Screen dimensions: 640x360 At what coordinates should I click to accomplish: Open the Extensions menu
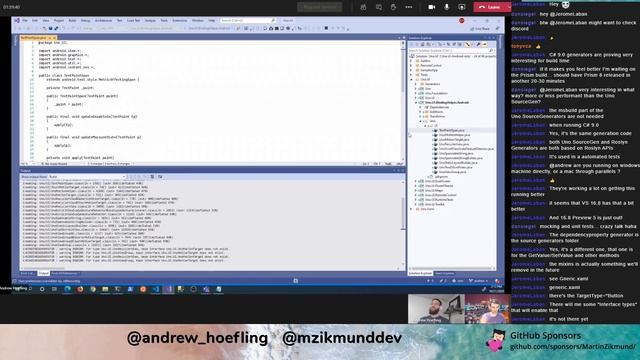pyautogui.click(x=180, y=20)
